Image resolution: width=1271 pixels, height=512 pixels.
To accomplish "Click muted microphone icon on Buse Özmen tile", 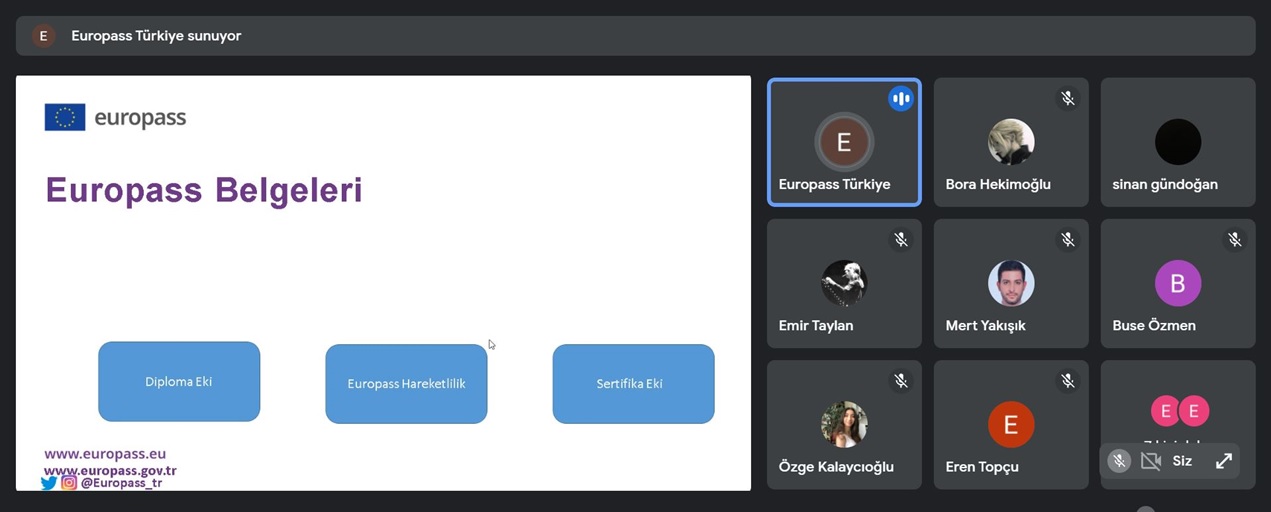I will tap(1235, 239).
